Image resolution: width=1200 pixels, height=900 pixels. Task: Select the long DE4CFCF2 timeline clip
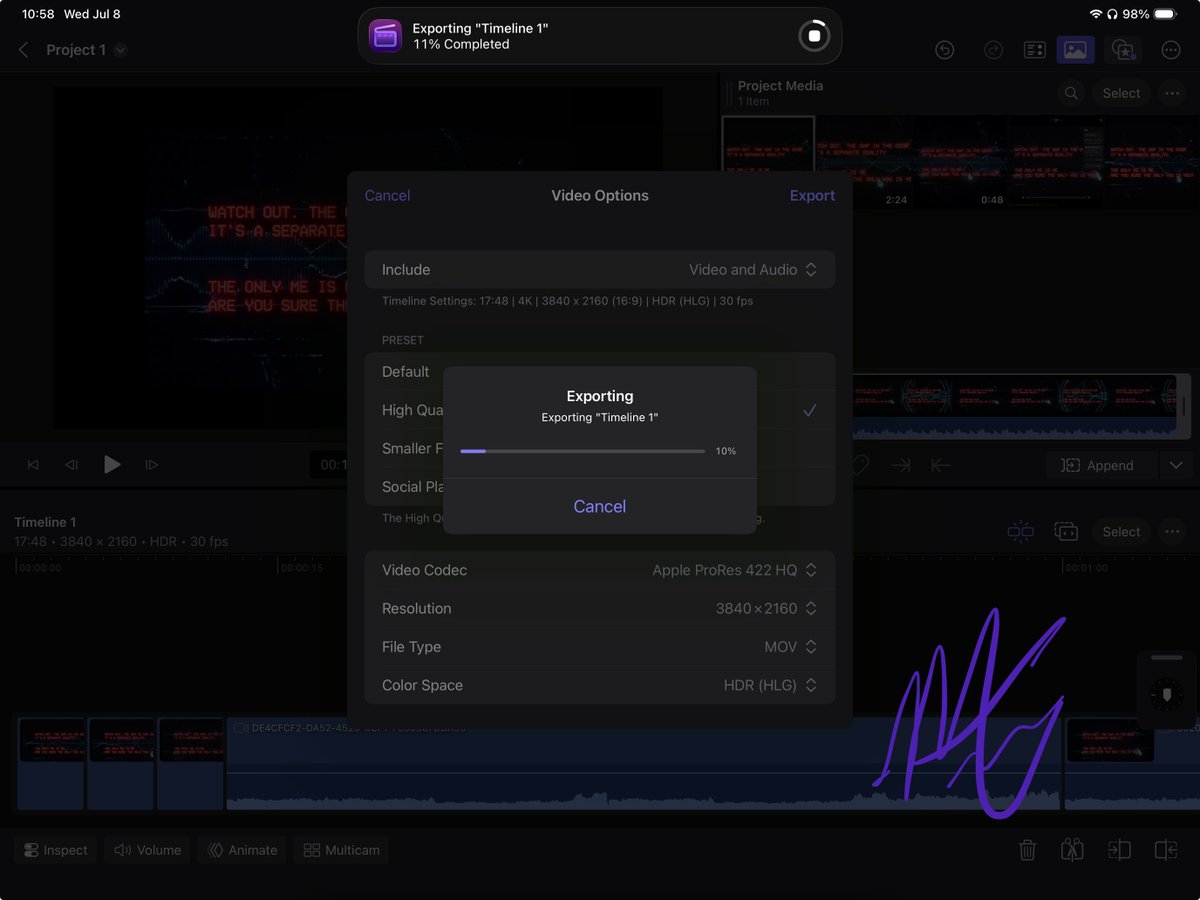(643, 763)
